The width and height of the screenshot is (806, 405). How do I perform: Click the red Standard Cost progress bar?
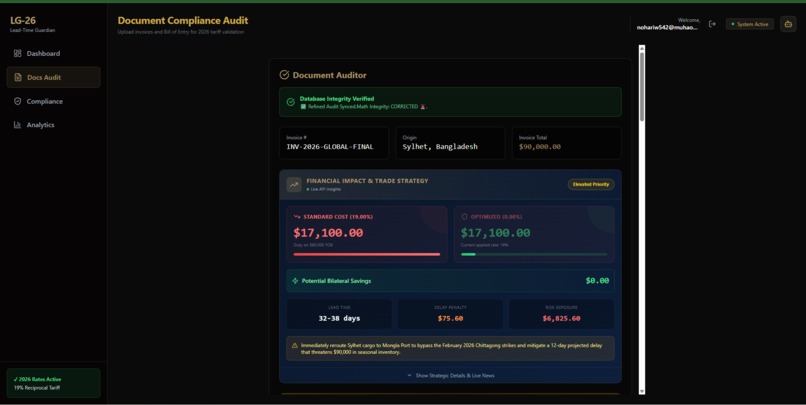[367, 254]
